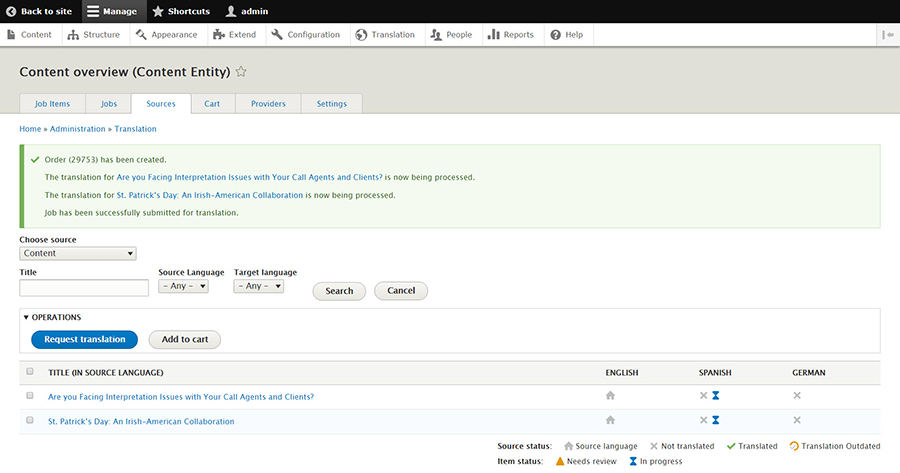Viewport: 900px width, 473px height.
Task: Click the Back to site arrow icon
Action: click(x=11, y=11)
